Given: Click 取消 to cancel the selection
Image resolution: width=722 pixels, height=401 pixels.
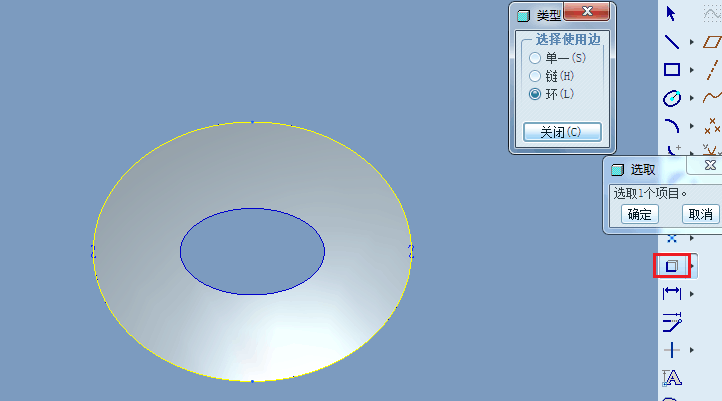Looking at the screenshot, I should (701, 214).
